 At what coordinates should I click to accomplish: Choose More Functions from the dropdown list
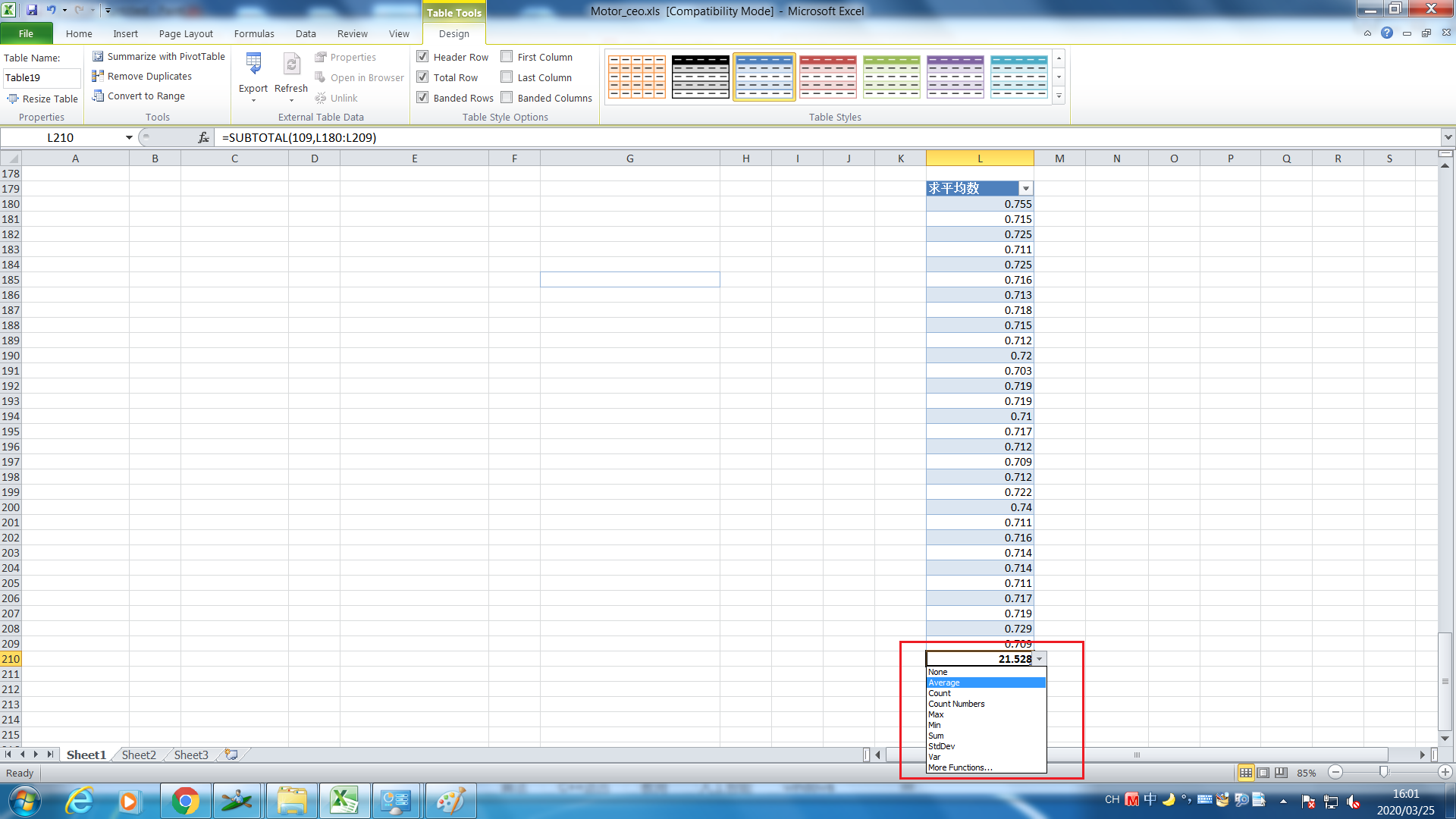(960, 768)
